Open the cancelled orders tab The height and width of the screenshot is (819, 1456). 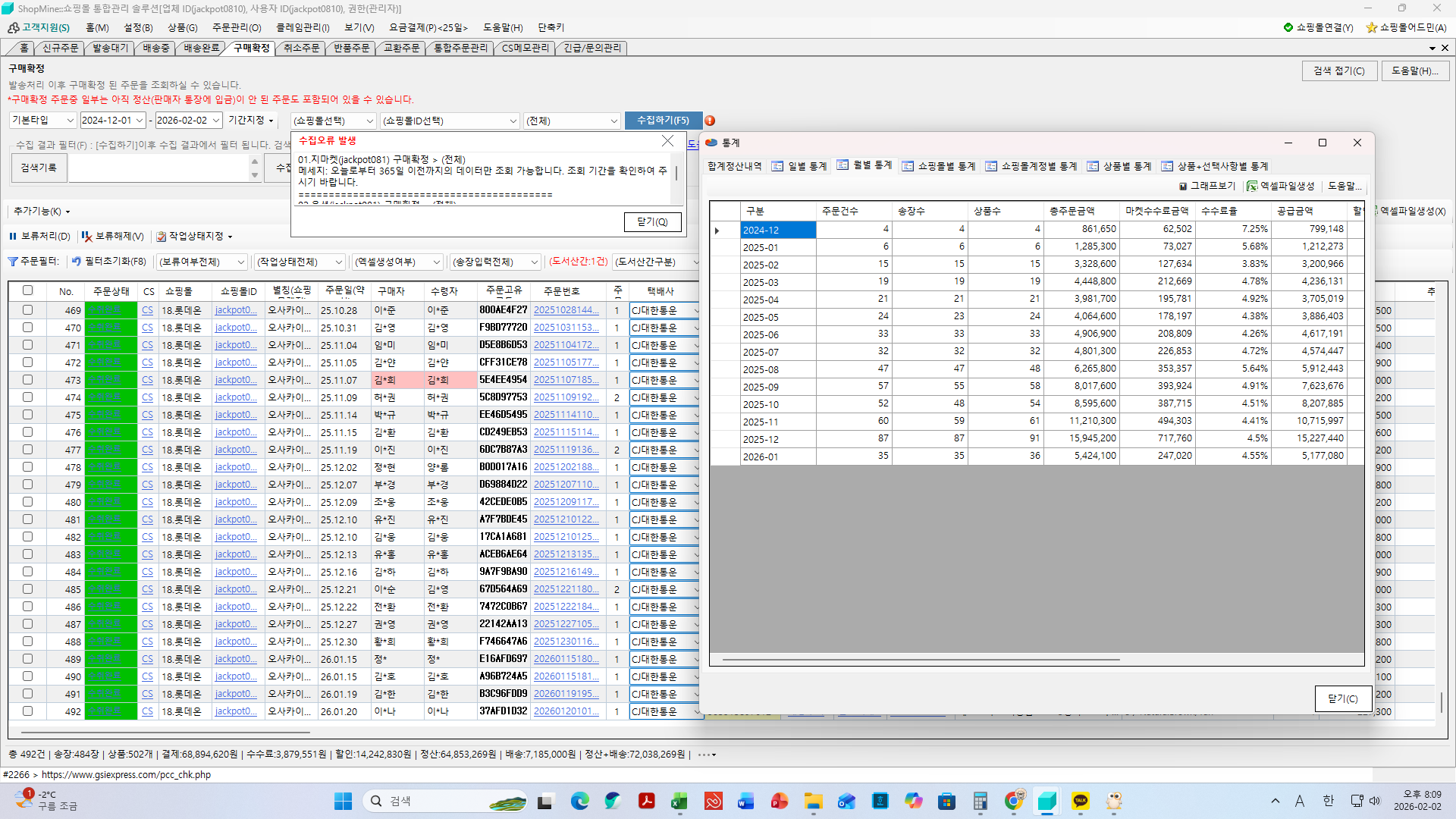301,48
